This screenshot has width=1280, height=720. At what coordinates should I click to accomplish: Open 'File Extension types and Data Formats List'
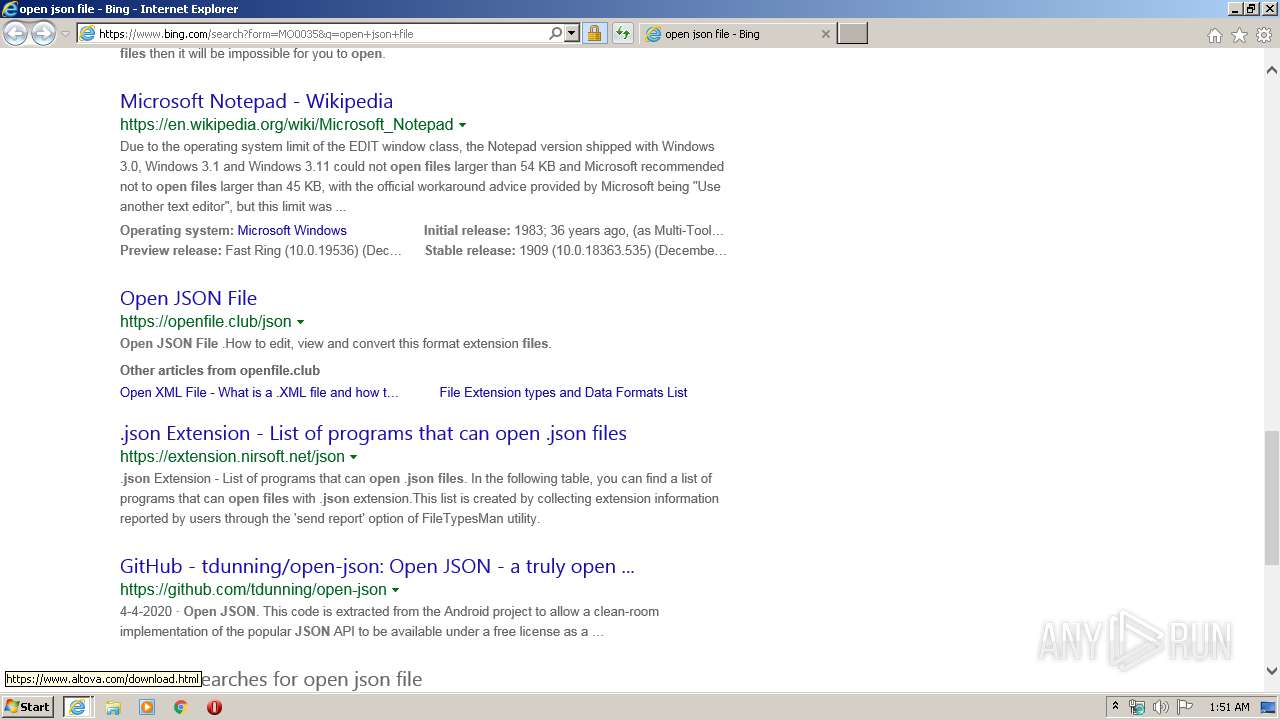(x=563, y=392)
